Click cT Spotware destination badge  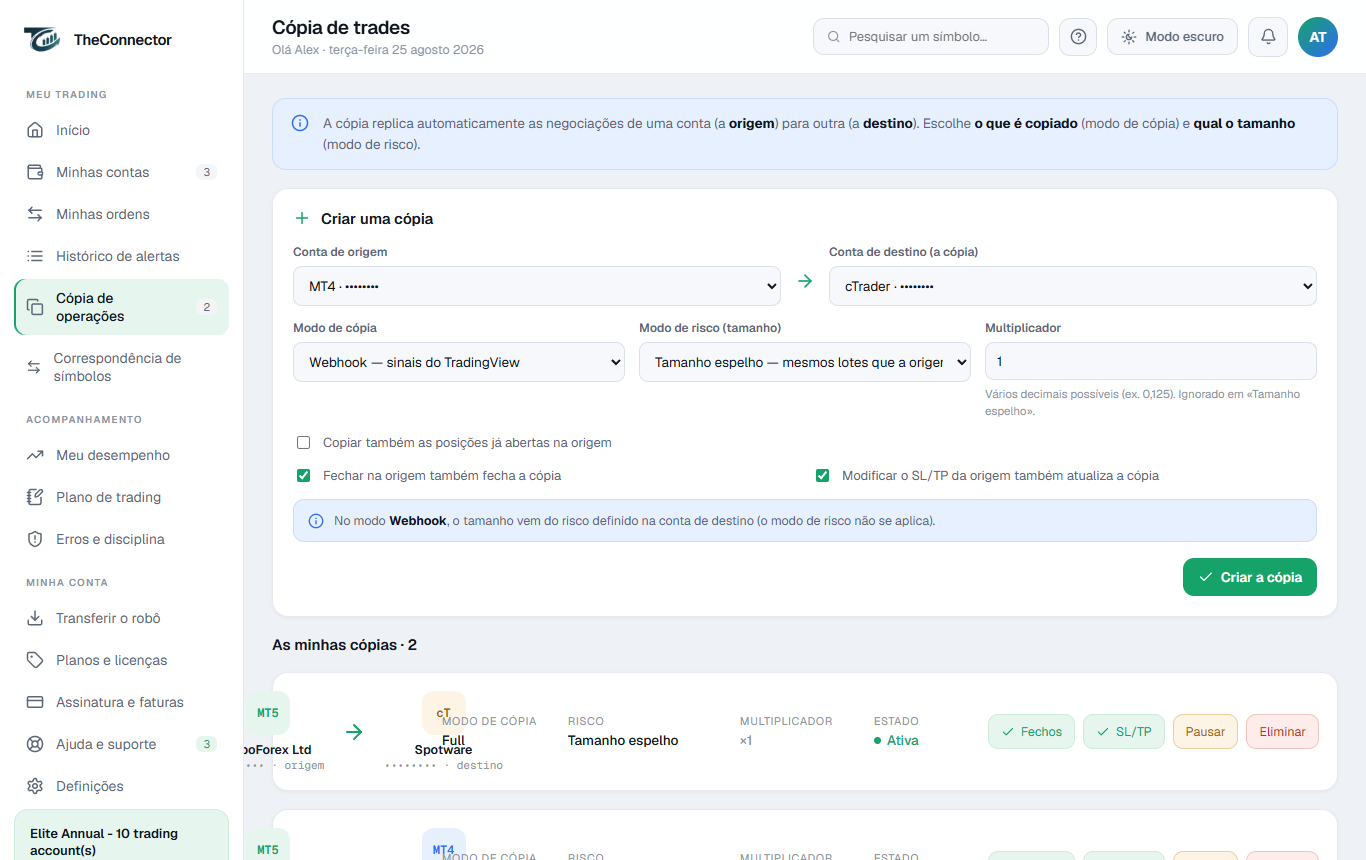(443, 713)
